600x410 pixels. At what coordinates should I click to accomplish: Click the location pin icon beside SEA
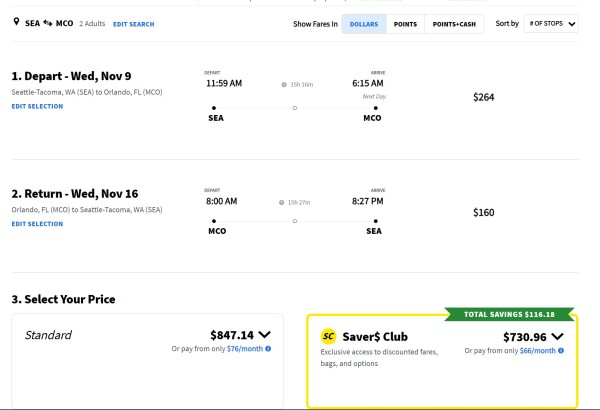point(15,22)
